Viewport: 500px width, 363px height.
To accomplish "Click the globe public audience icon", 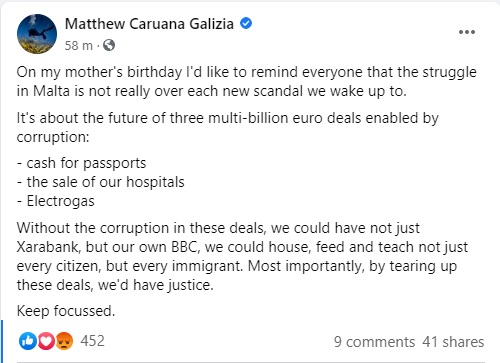I will pyautogui.click(x=109, y=45).
